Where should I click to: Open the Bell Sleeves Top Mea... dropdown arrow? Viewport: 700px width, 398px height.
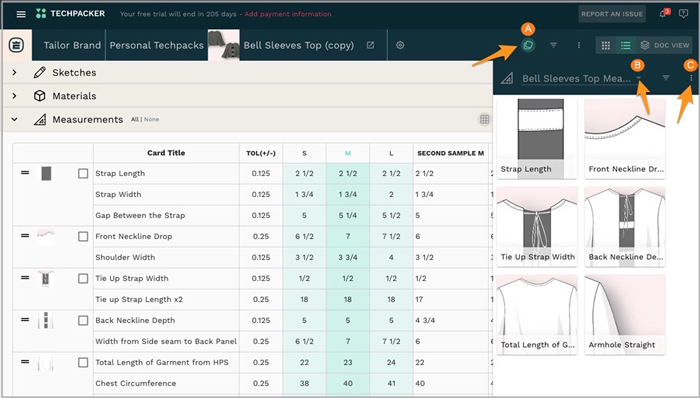coord(639,78)
